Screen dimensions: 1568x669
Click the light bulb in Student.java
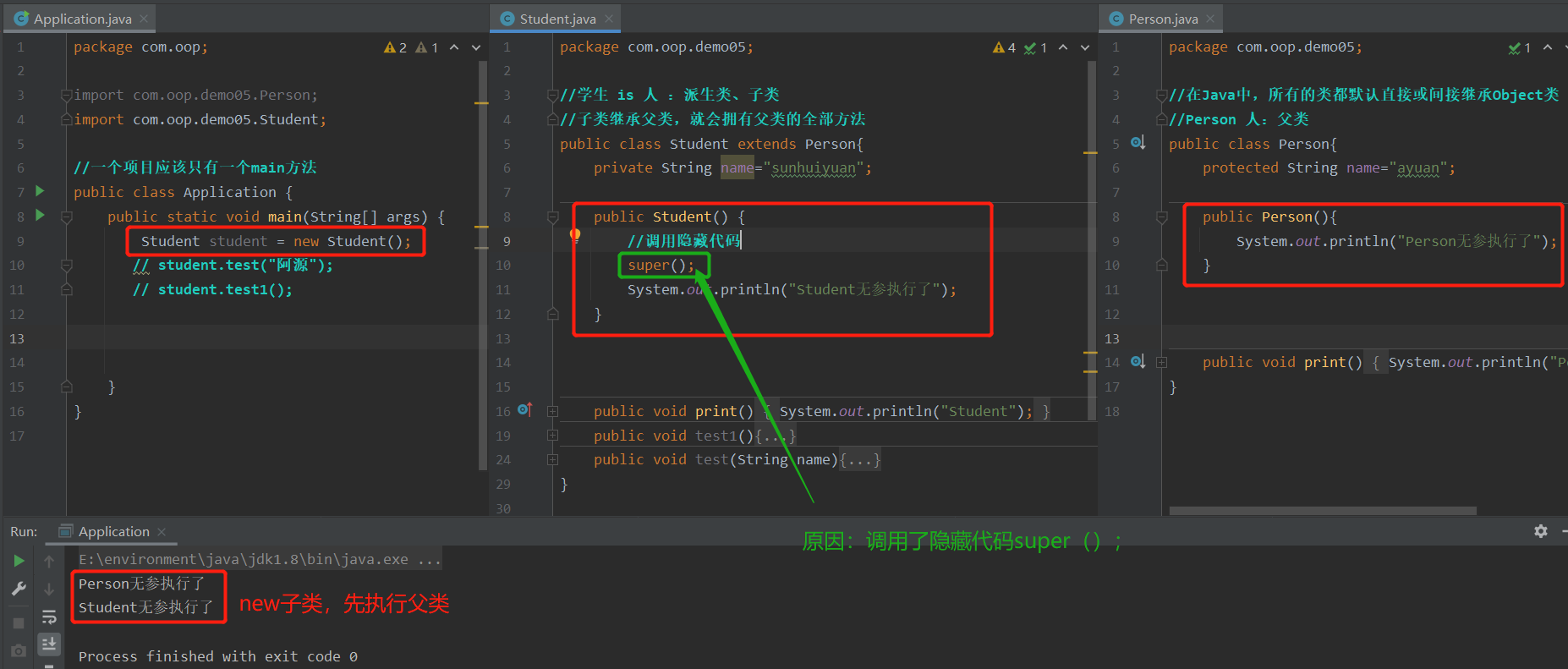click(x=575, y=235)
